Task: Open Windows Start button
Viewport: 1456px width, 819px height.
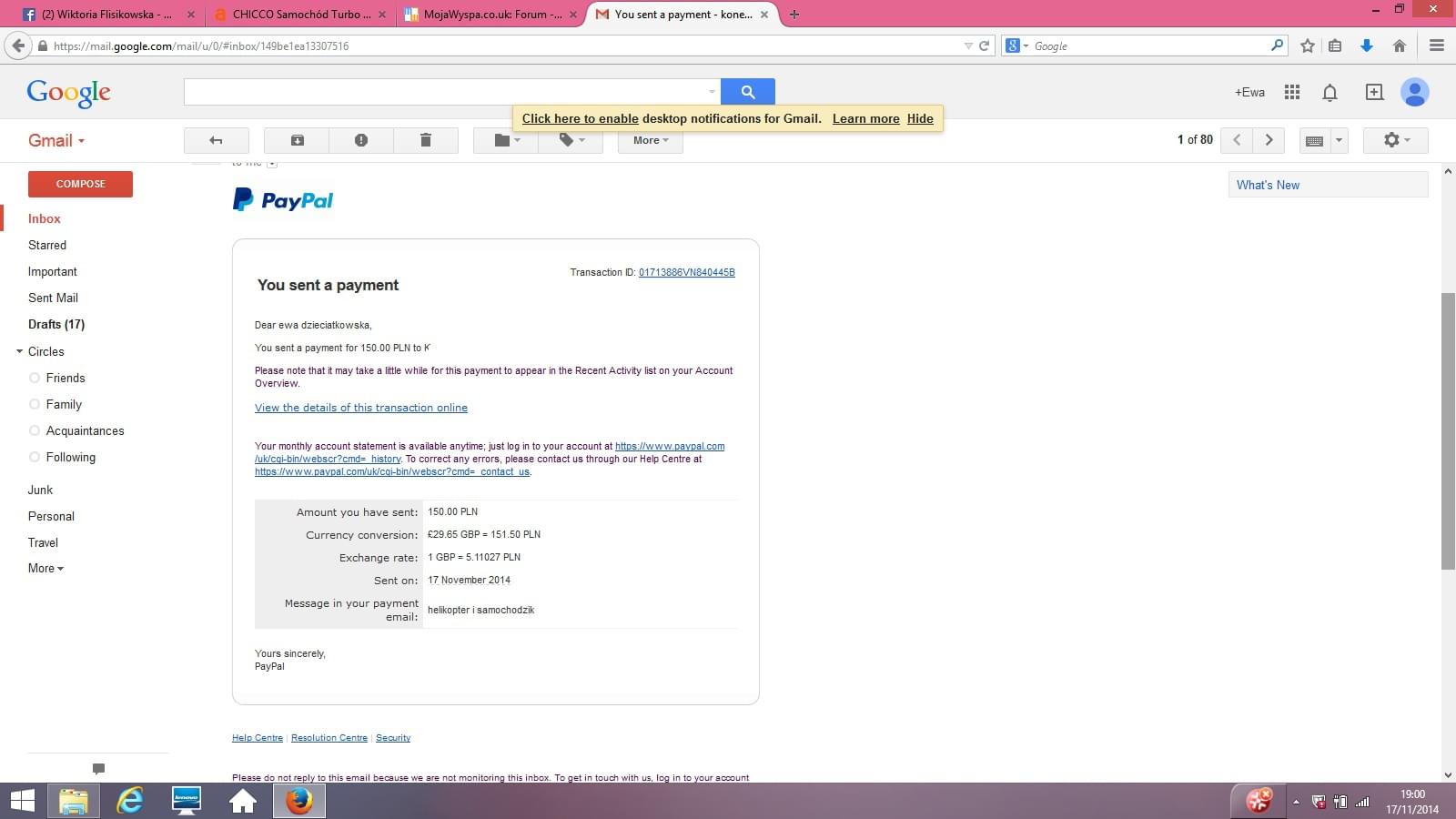Action: click(x=23, y=801)
